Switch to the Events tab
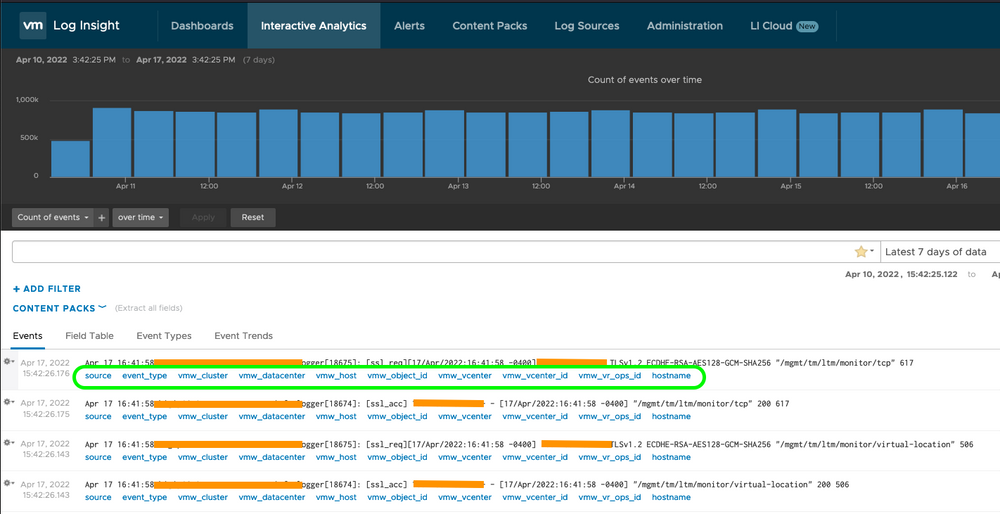This screenshot has width=1000, height=514. click(x=28, y=336)
